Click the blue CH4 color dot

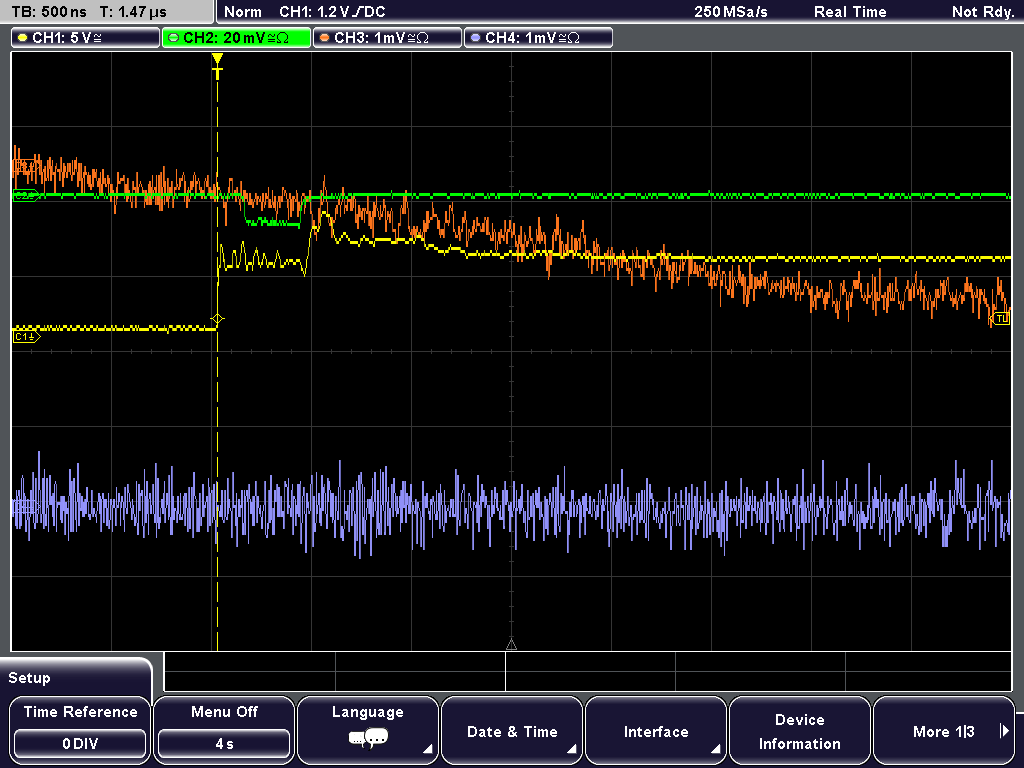pos(475,38)
